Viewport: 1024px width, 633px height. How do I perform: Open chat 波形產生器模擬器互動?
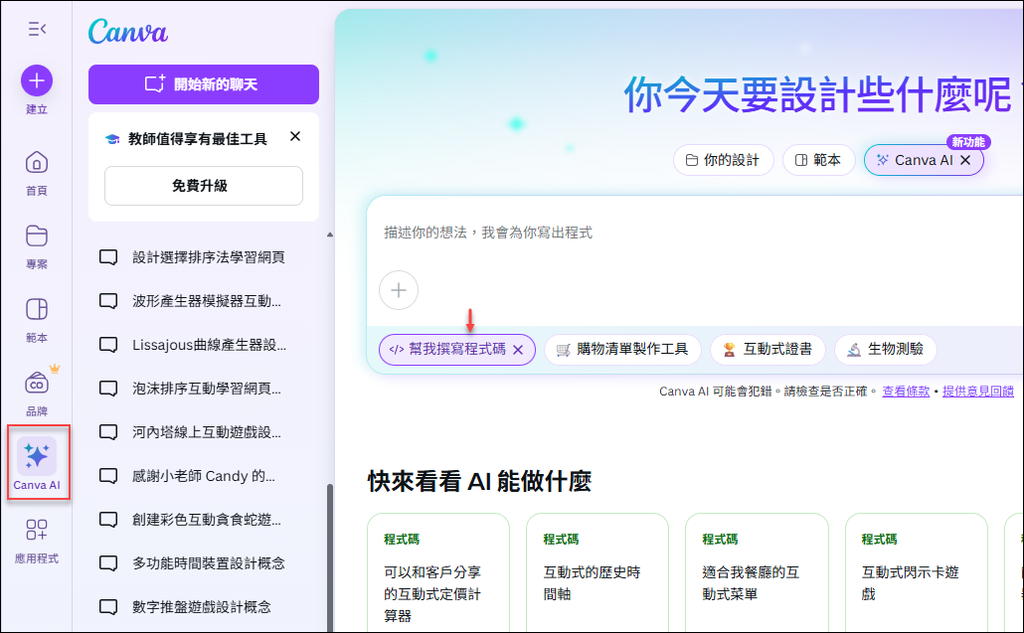coord(204,301)
